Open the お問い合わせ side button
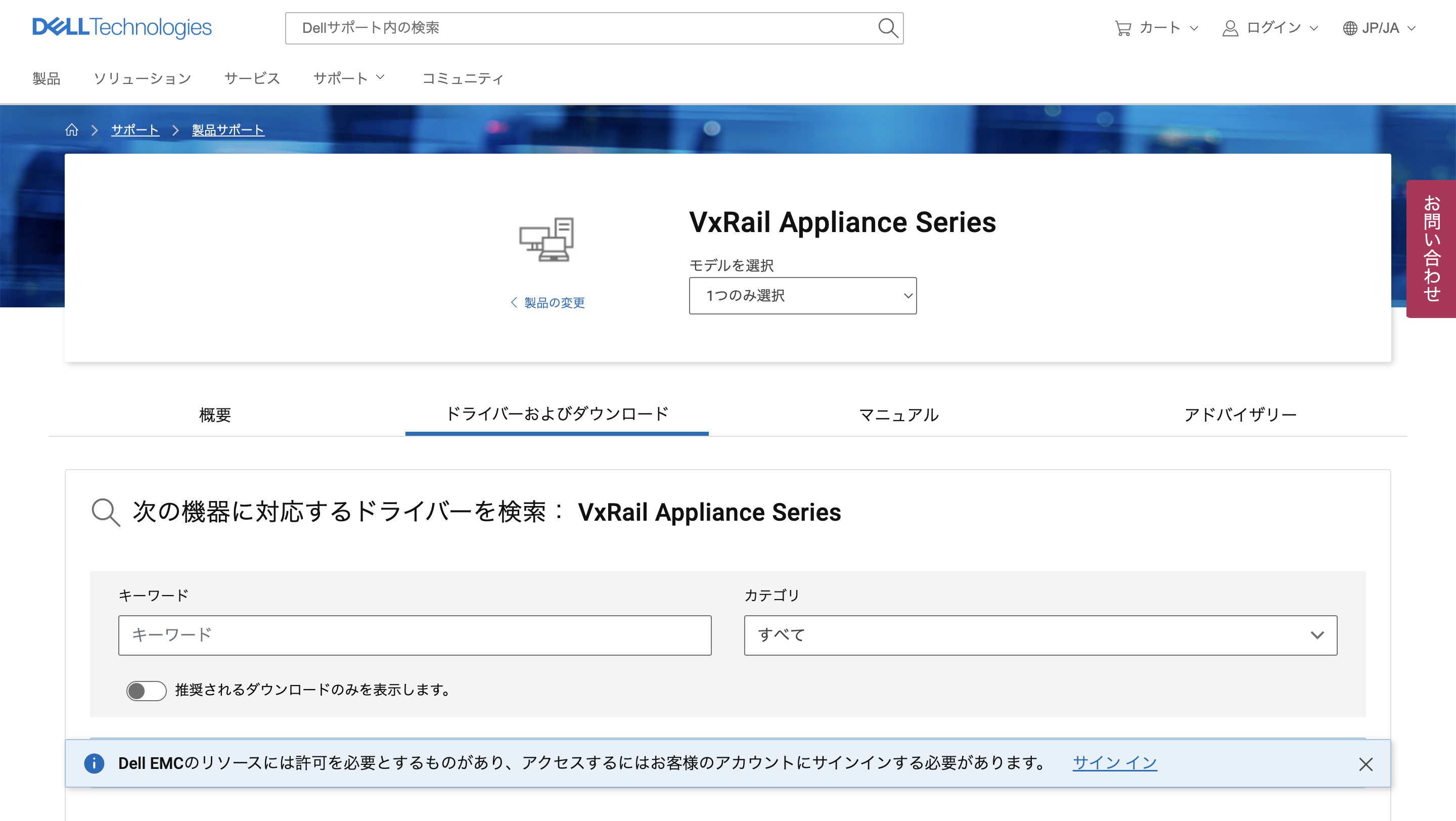This screenshot has height=821, width=1456. [x=1431, y=249]
